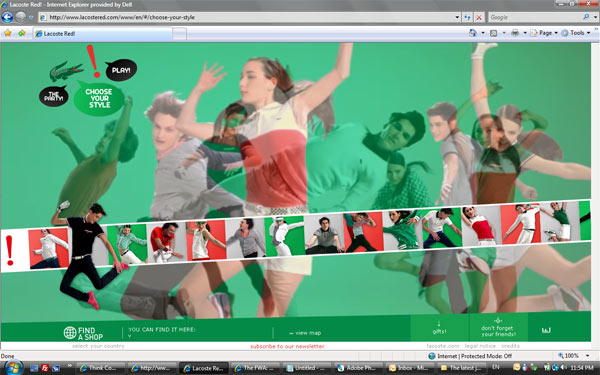The width and height of the screenshot is (600, 375).
Task: Click the PLAY! speech bubble
Action: tap(121, 70)
